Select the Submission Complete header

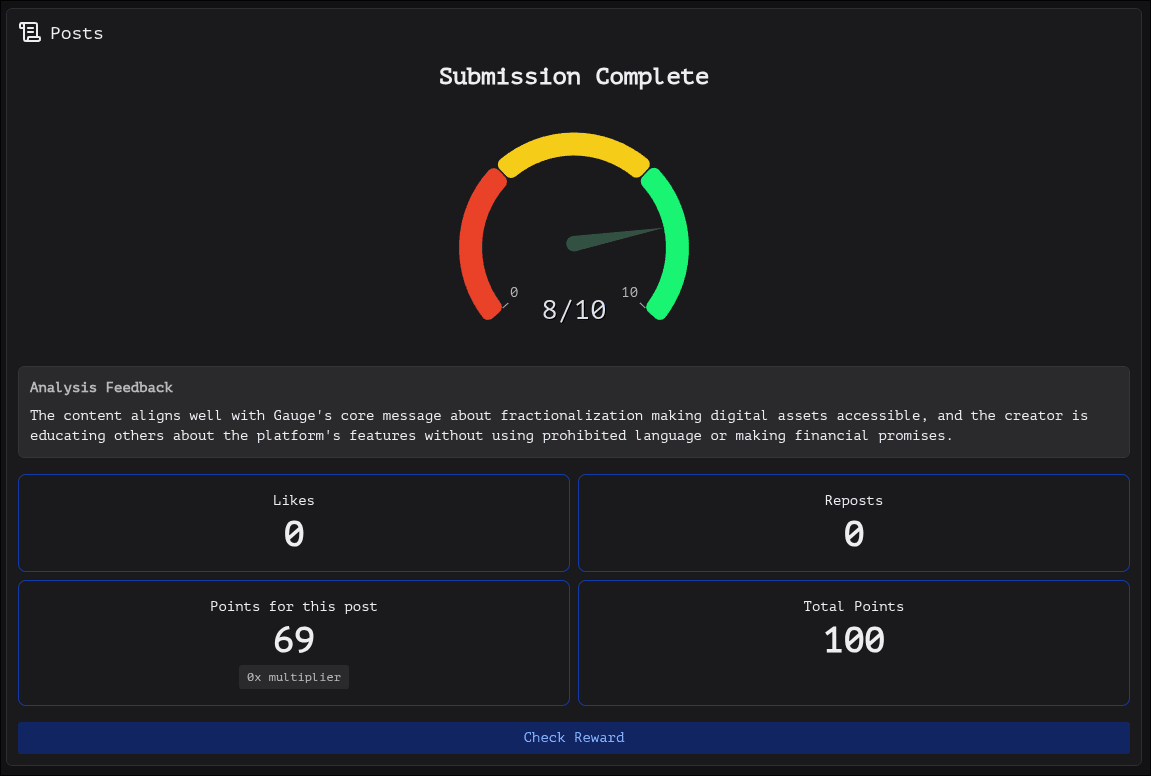[573, 76]
